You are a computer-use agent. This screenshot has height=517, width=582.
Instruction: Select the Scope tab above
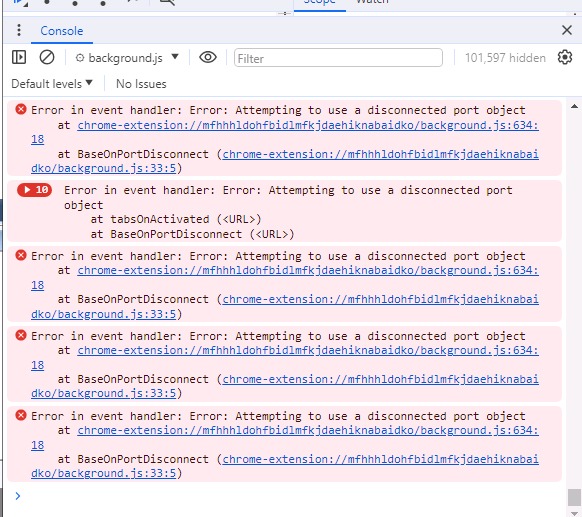pyautogui.click(x=320, y=3)
